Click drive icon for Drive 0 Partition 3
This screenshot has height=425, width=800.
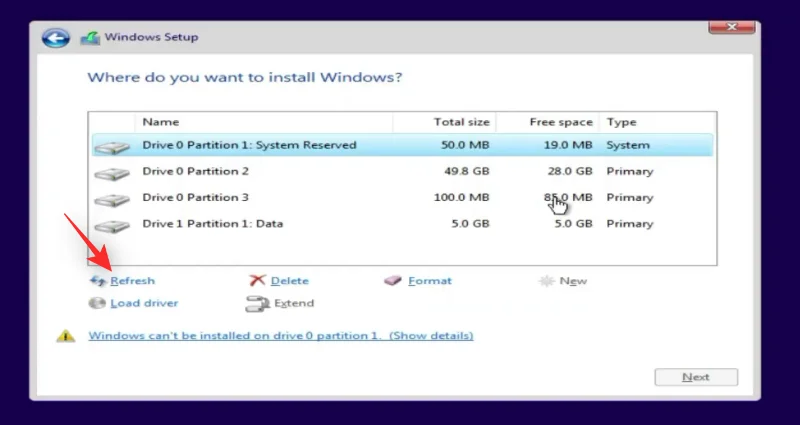112,199
